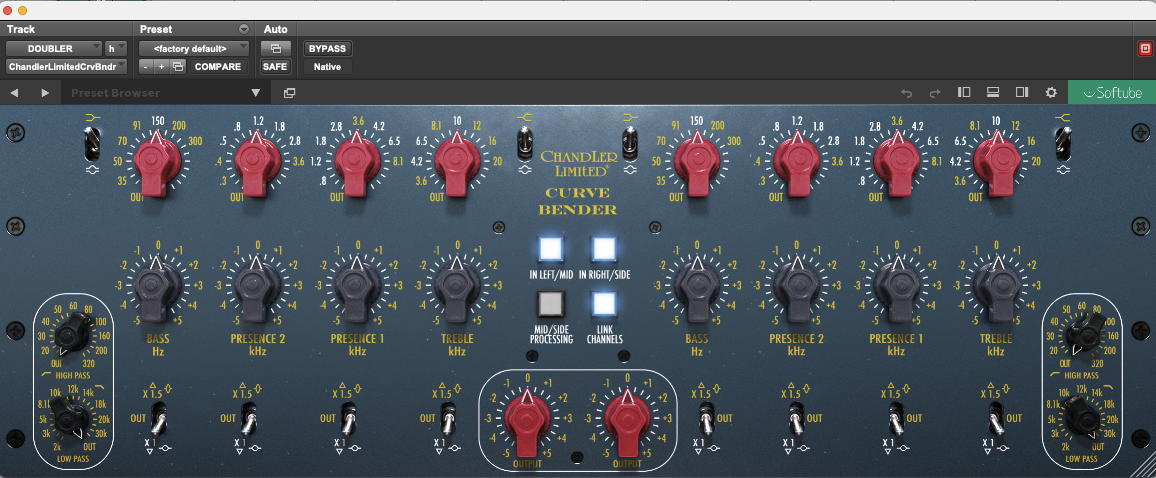Click the Softube logo button

coord(1112,93)
